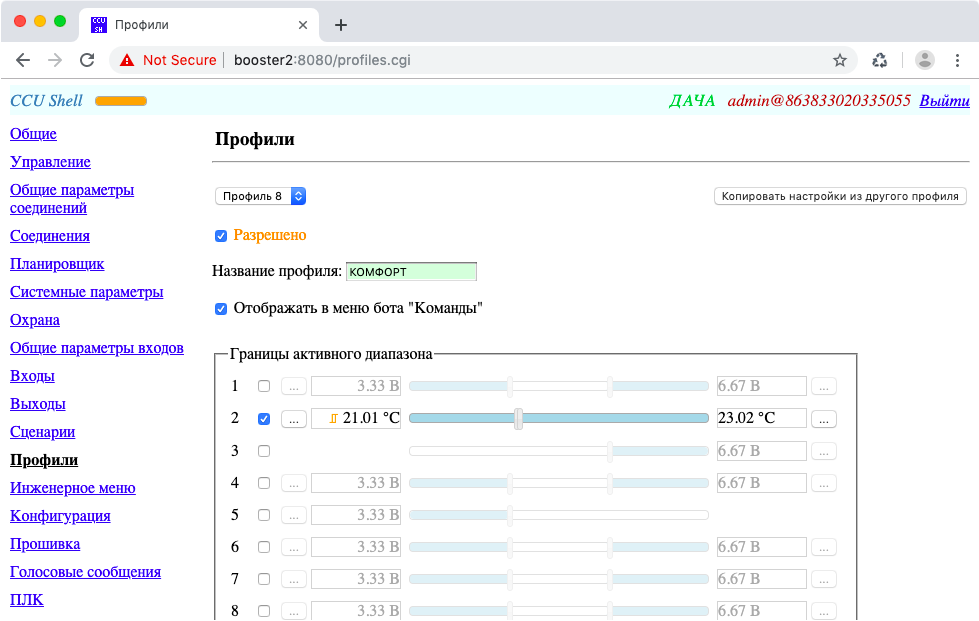Click row 1 left ellipsis button

(293, 386)
